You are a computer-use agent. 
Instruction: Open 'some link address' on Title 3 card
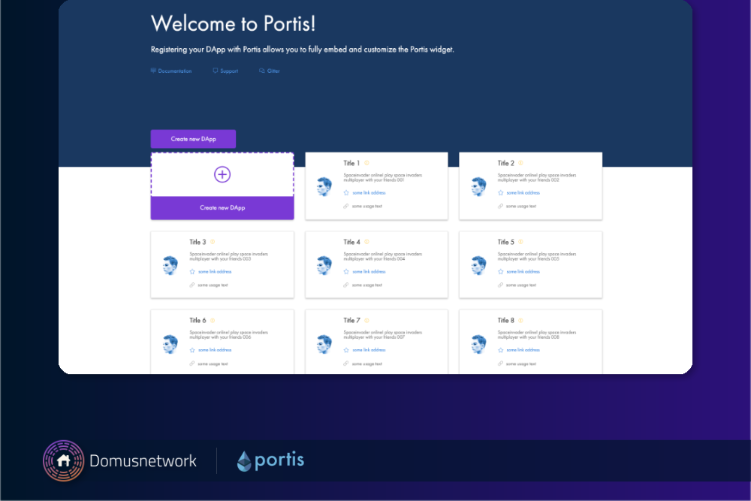click(x=215, y=272)
